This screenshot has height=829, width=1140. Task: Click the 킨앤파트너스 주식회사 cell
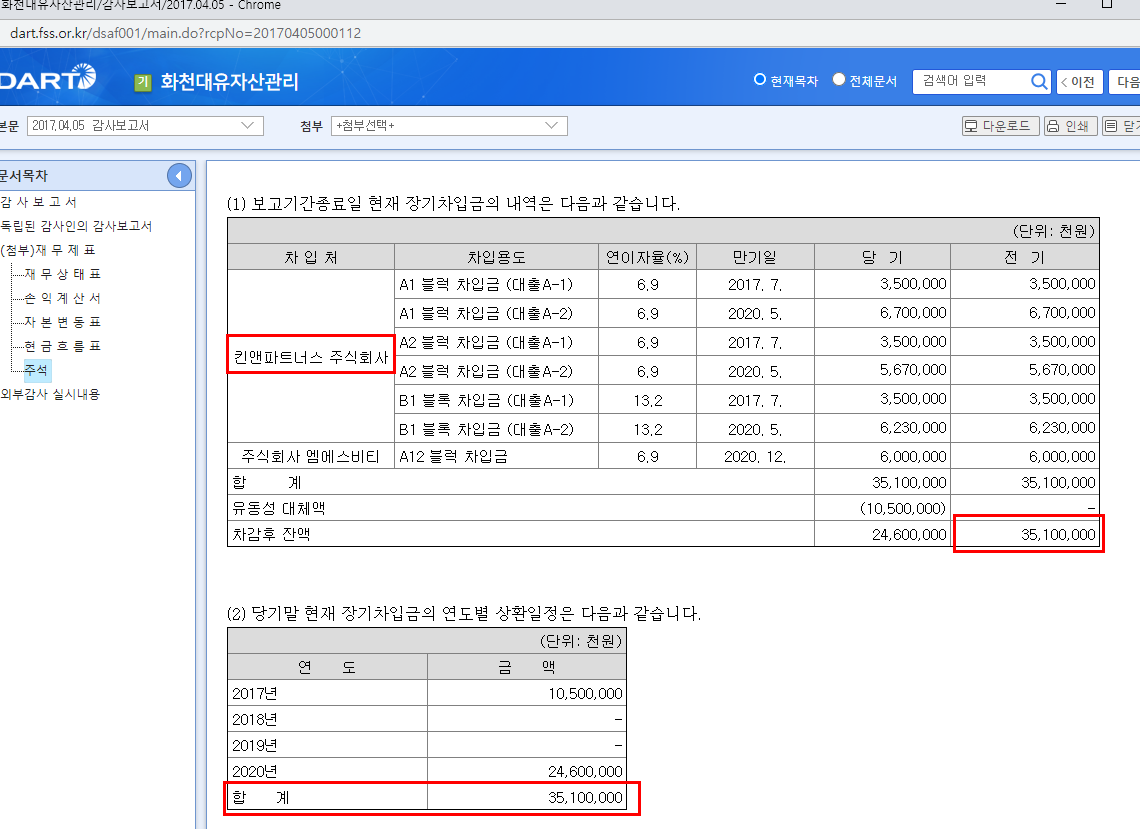coord(311,357)
